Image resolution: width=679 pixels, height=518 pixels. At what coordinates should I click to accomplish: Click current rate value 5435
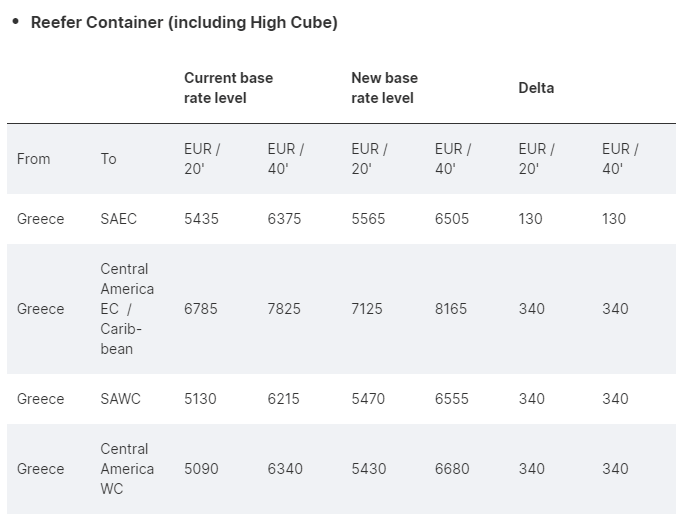(201, 219)
